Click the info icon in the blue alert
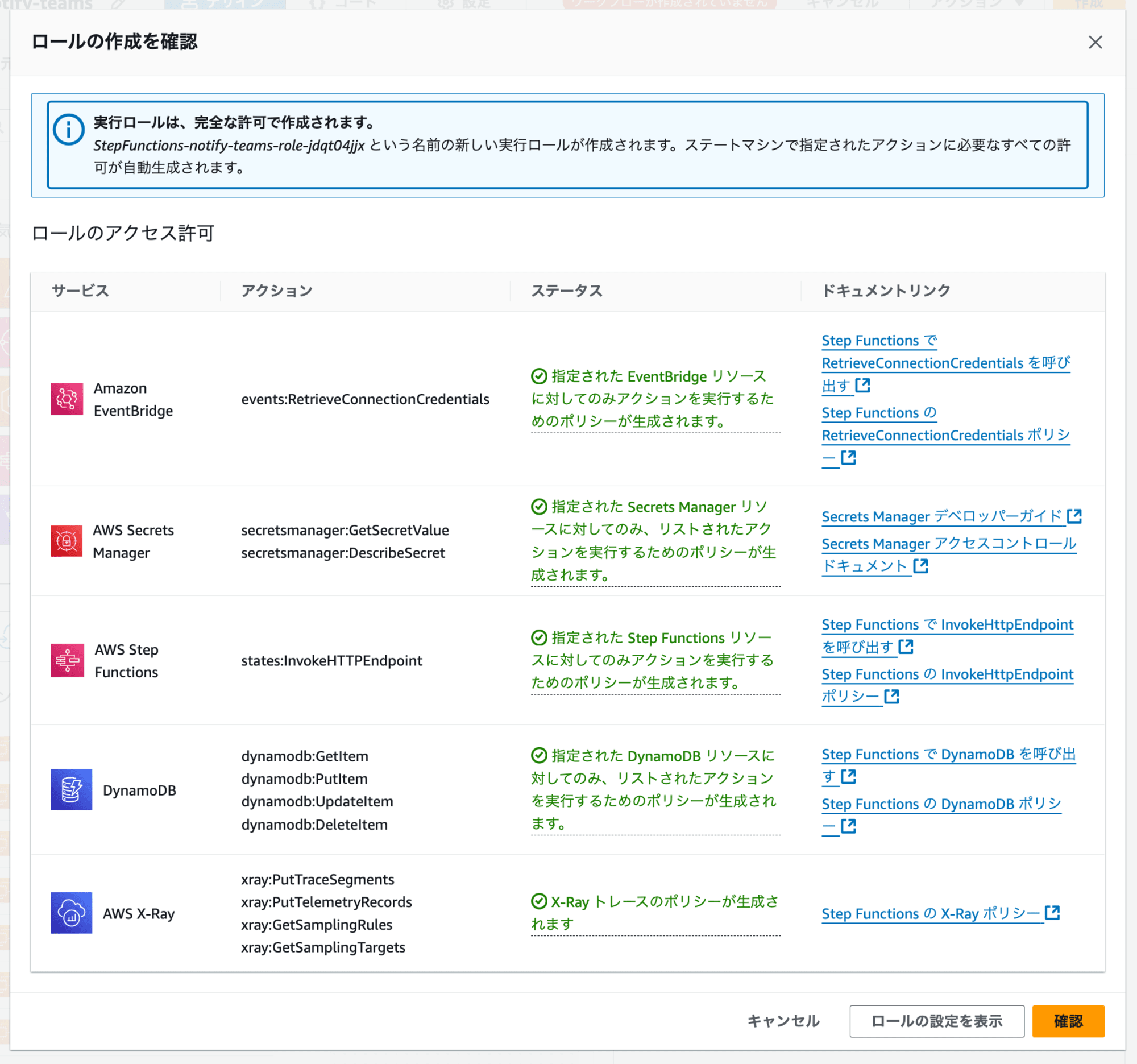The width and height of the screenshot is (1137, 1064). pos(69,130)
